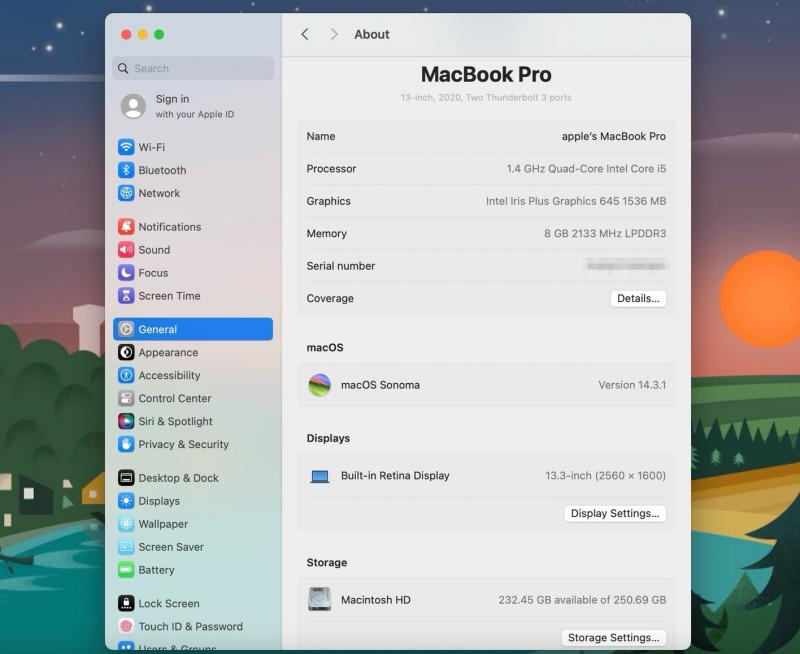800x654 pixels.
Task: Click the Notifications bell icon
Action: click(126, 227)
